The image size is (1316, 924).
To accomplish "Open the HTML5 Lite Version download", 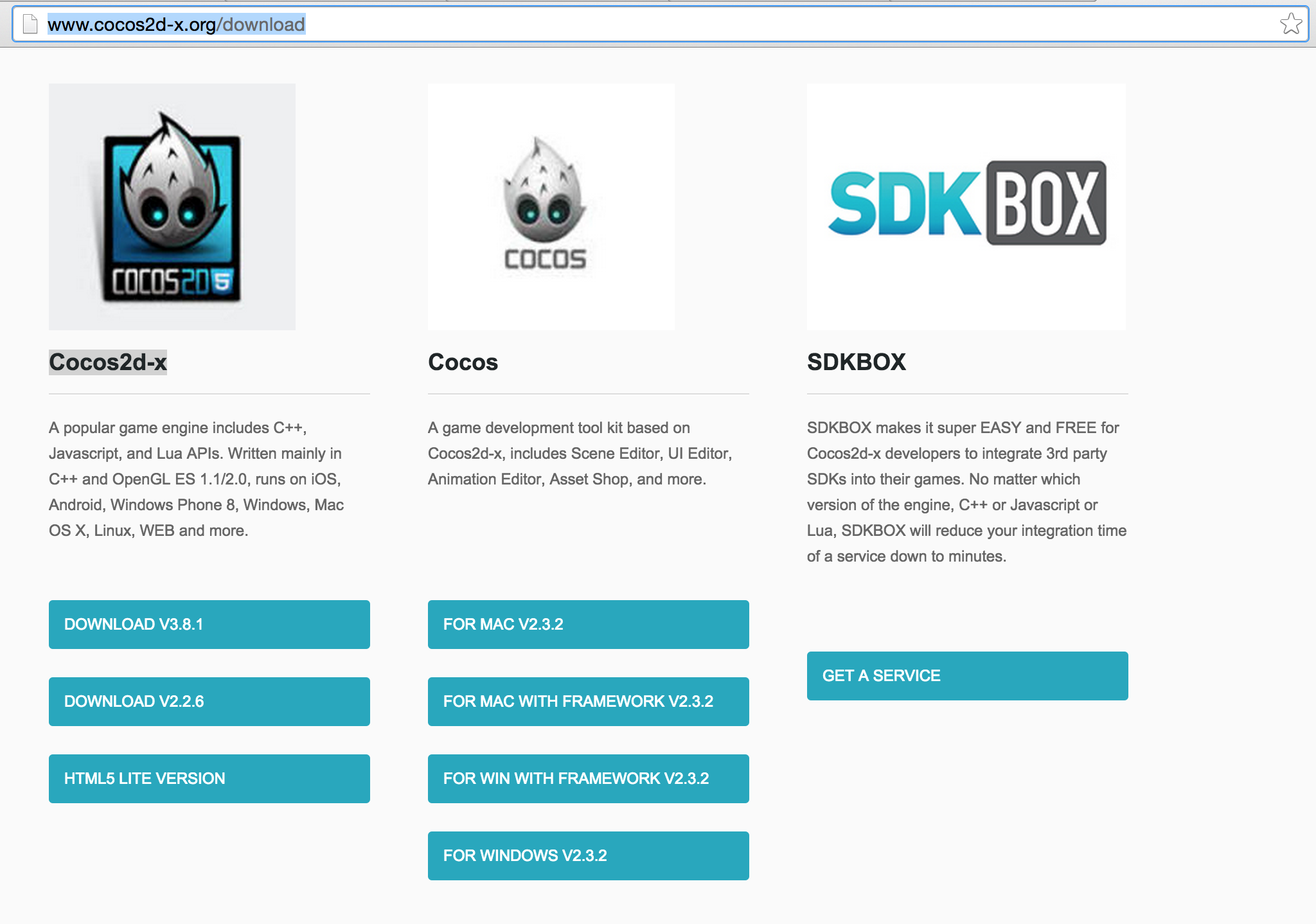I will [209, 779].
